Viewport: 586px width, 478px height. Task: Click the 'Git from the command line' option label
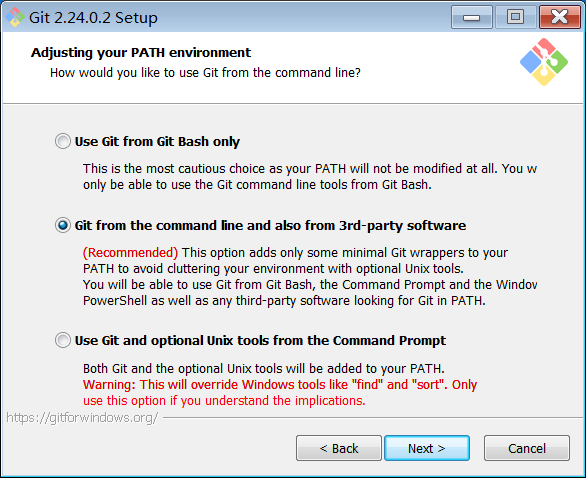[270, 225]
